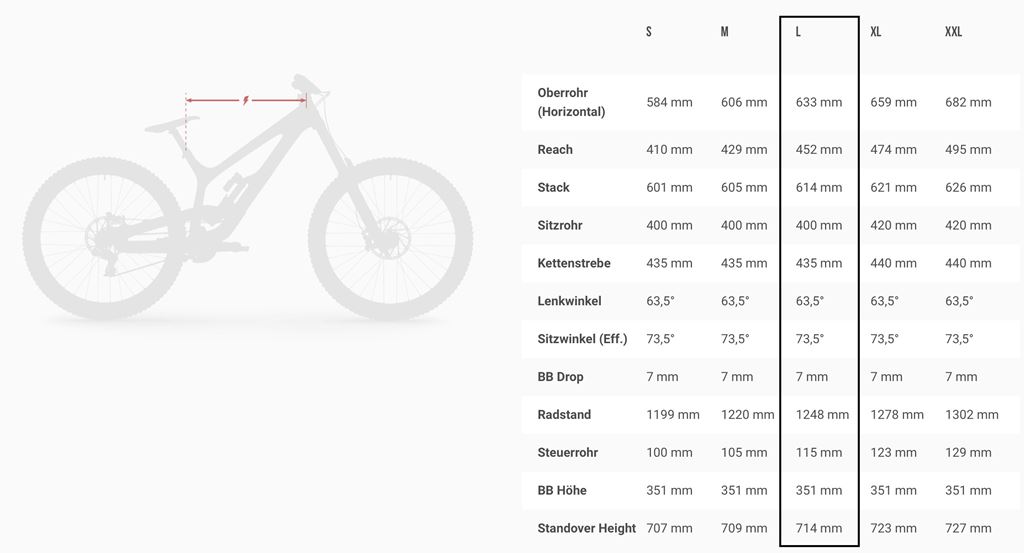This screenshot has width=1024, height=553.
Task: Switch to the L size column
Action: [x=798, y=32]
